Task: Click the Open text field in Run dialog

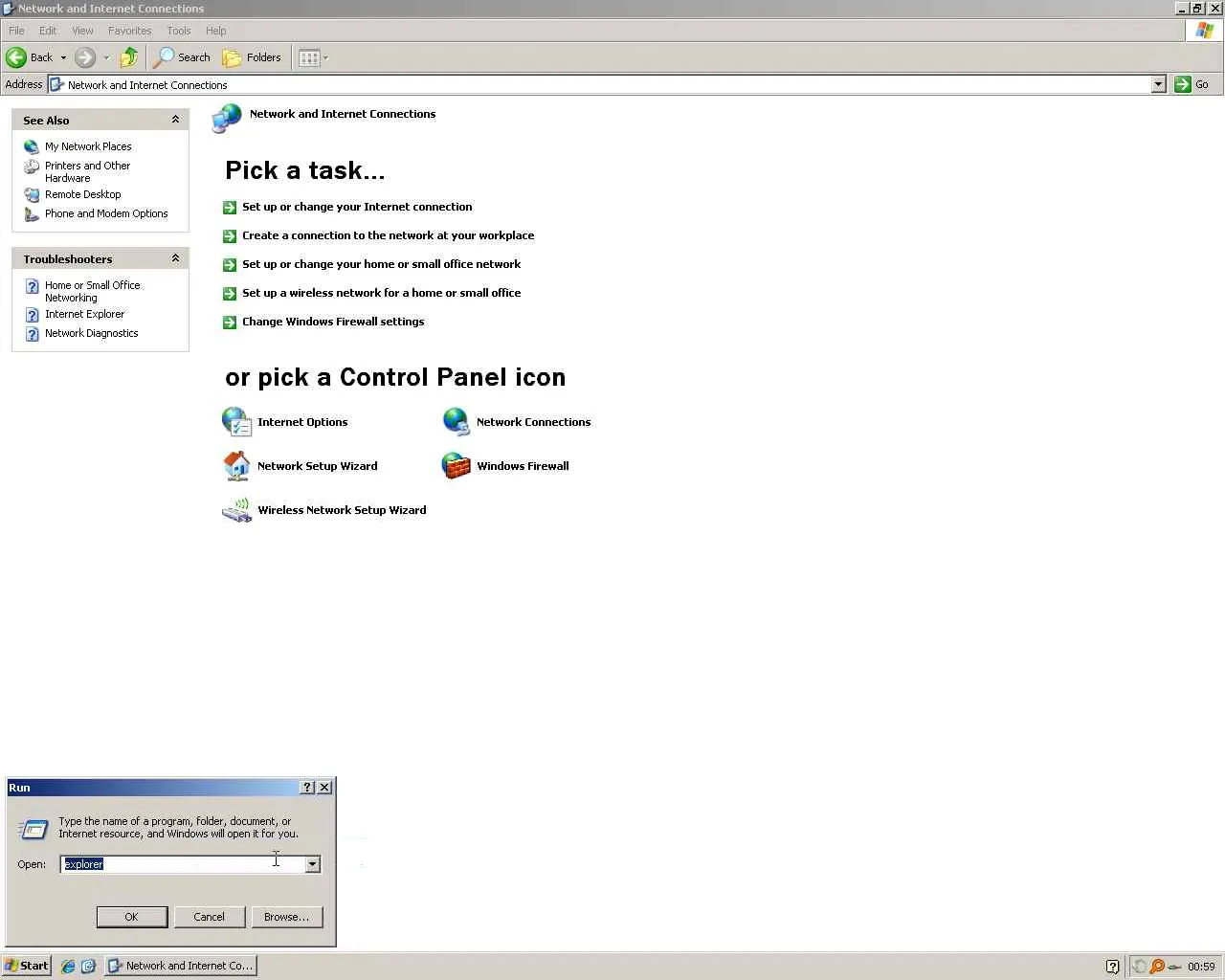Action: click(x=183, y=864)
